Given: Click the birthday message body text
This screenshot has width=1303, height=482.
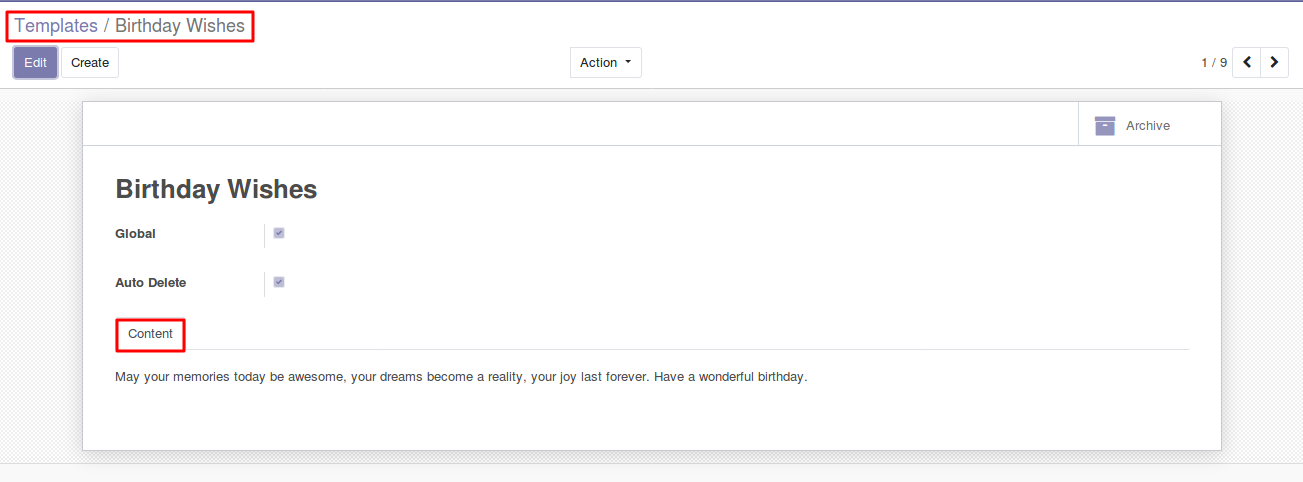Looking at the screenshot, I should click(x=460, y=377).
